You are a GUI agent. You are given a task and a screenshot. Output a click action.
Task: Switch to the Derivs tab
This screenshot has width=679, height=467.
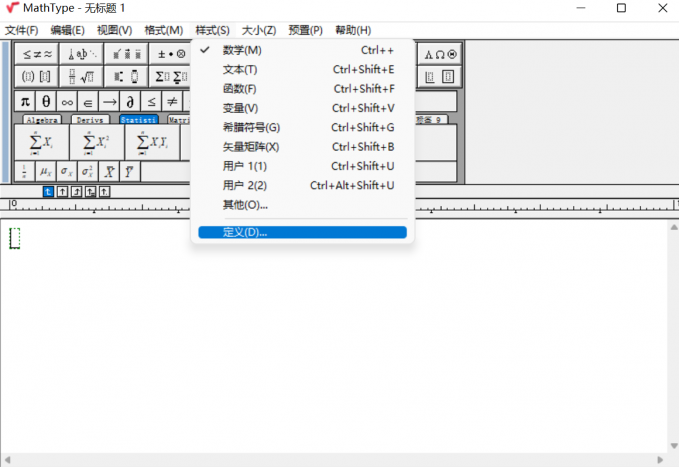click(90, 120)
